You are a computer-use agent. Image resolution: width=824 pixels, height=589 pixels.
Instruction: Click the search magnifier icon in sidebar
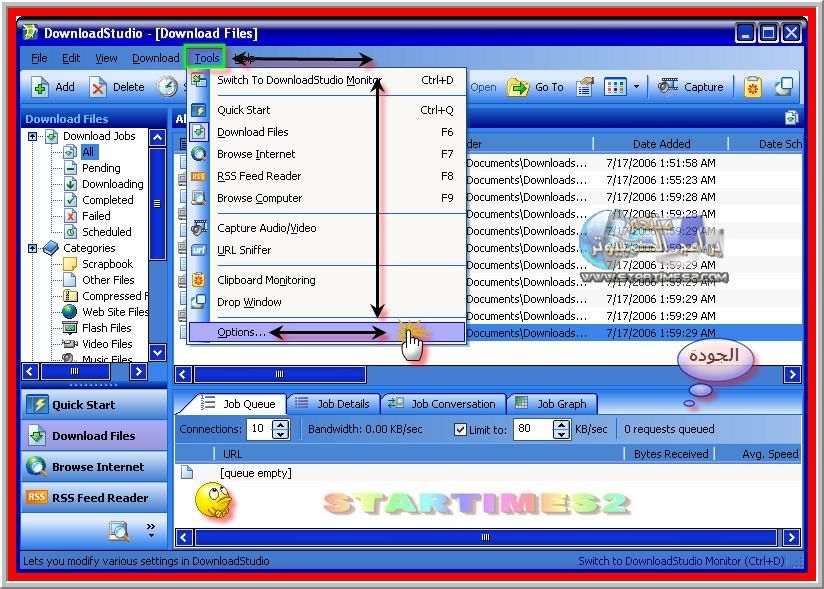[119, 531]
